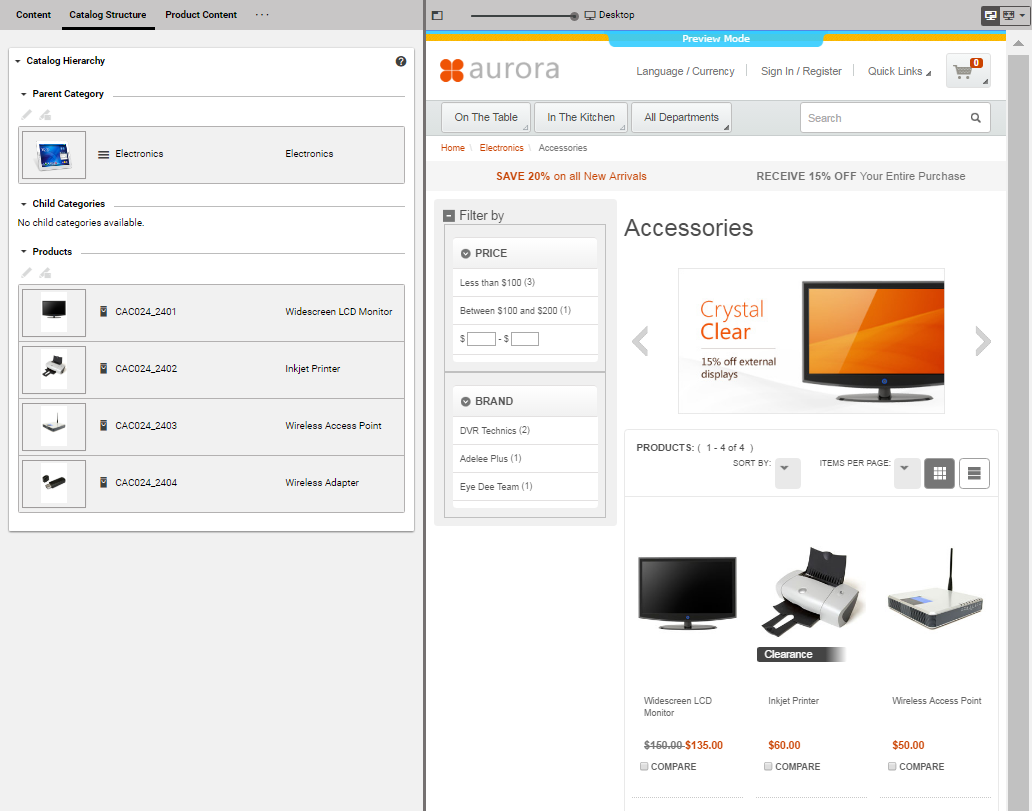
Task: Select the edit pencil icon under Products
Action: (24, 272)
